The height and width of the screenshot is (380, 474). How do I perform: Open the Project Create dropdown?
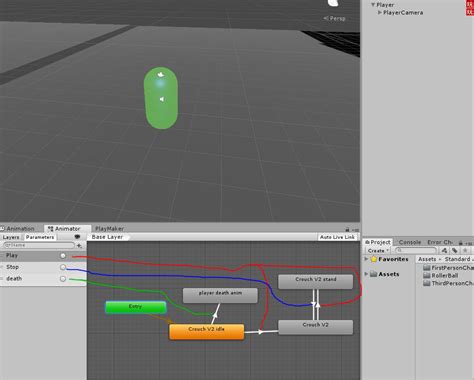[x=378, y=250]
